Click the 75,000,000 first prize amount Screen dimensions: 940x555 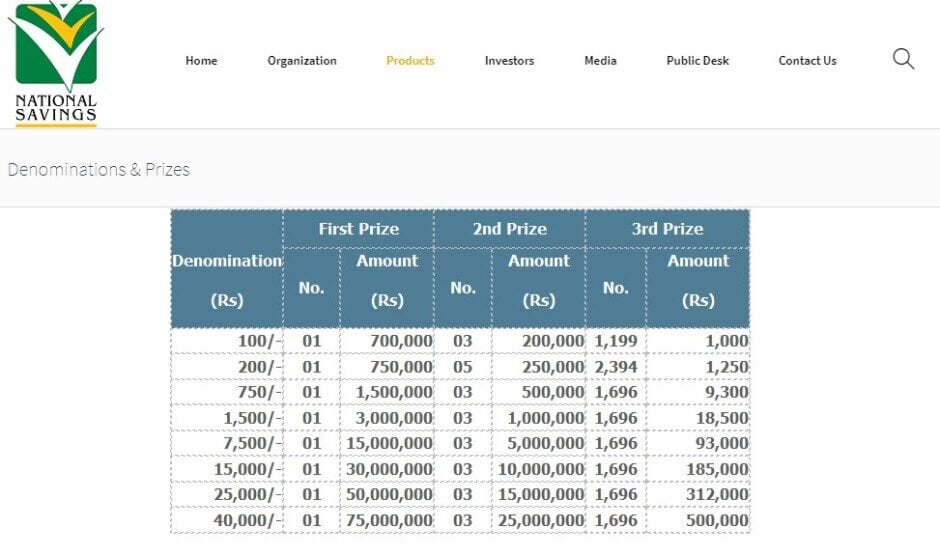click(390, 520)
